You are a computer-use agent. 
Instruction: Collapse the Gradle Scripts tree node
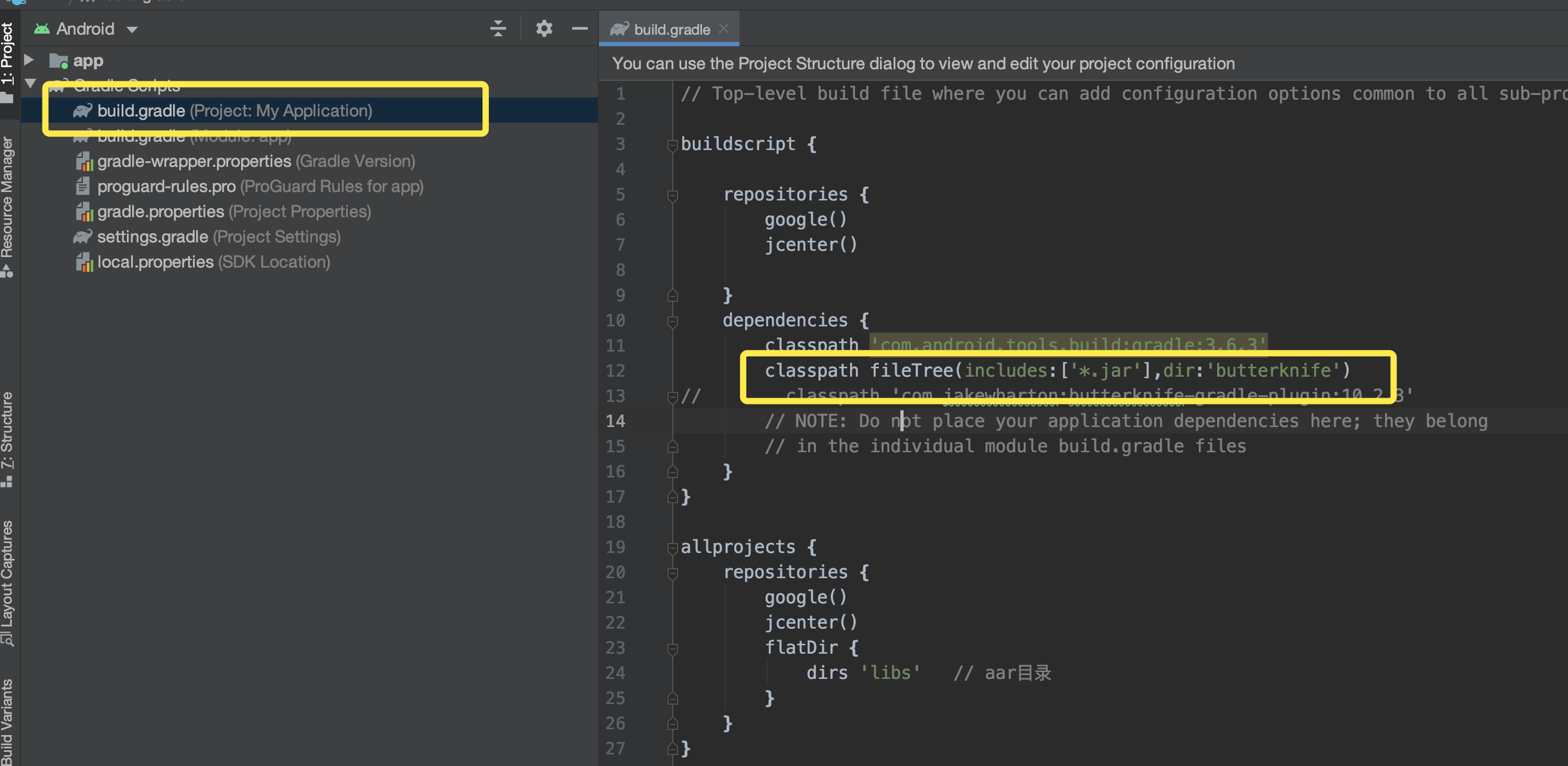click(30, 83)
